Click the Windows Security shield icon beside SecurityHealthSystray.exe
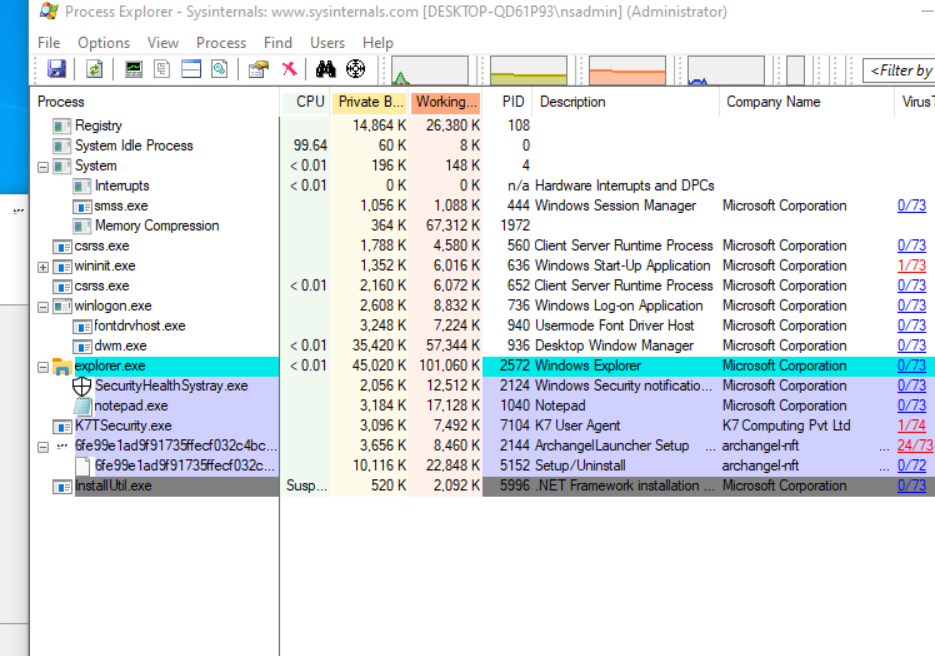935x656 pixels. (x=82, y=386)
